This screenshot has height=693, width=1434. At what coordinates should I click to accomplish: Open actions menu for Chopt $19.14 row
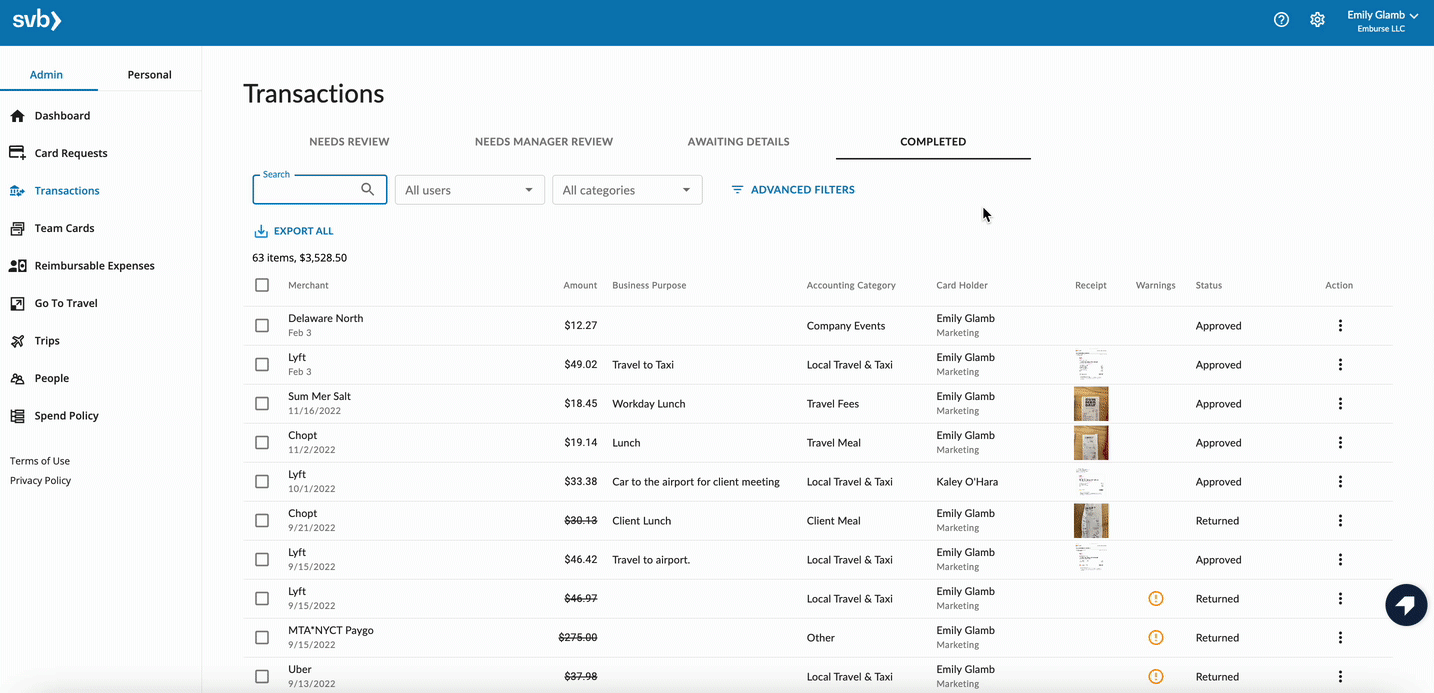pos(1340,443)
